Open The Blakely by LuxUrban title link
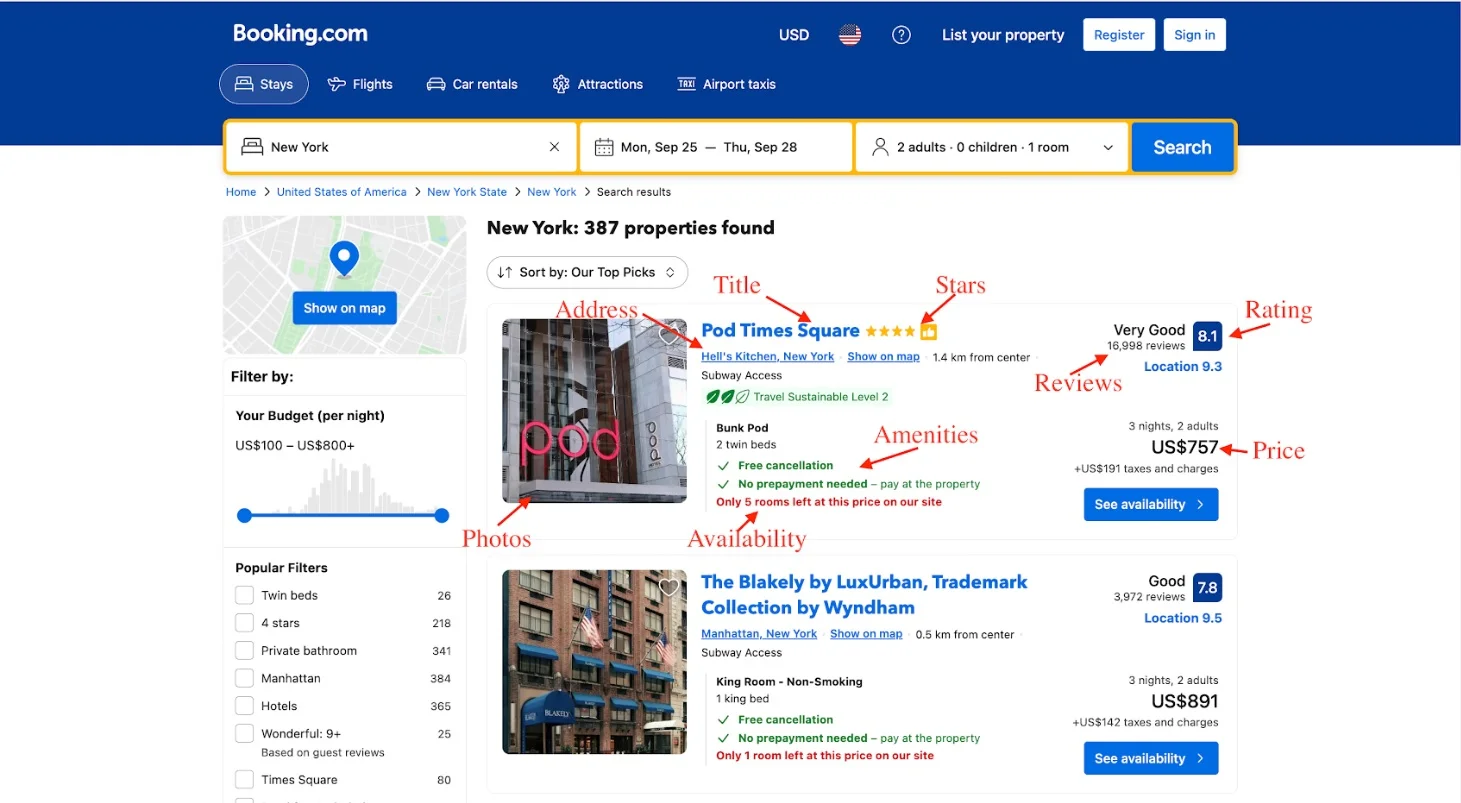 point(864,594)
